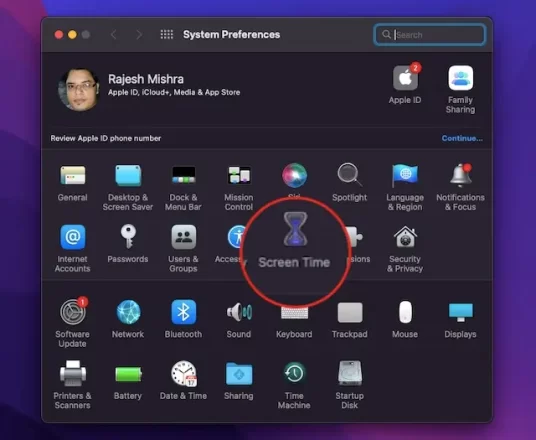
Task: Open Notifications & Focus settings
Action: click(x=460, y=175)
